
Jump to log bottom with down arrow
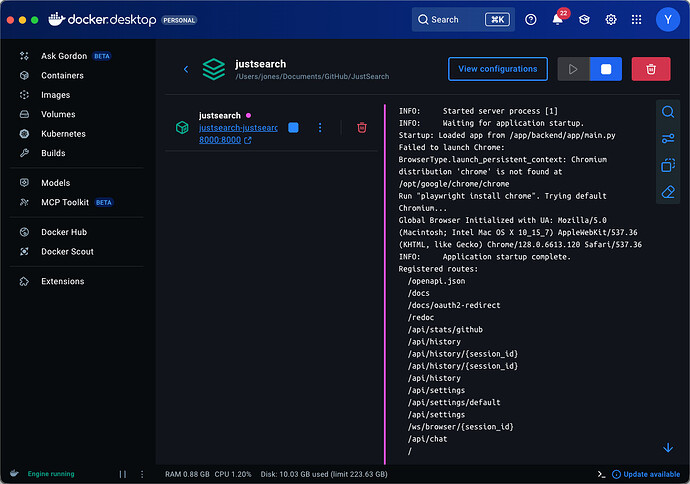668,448
